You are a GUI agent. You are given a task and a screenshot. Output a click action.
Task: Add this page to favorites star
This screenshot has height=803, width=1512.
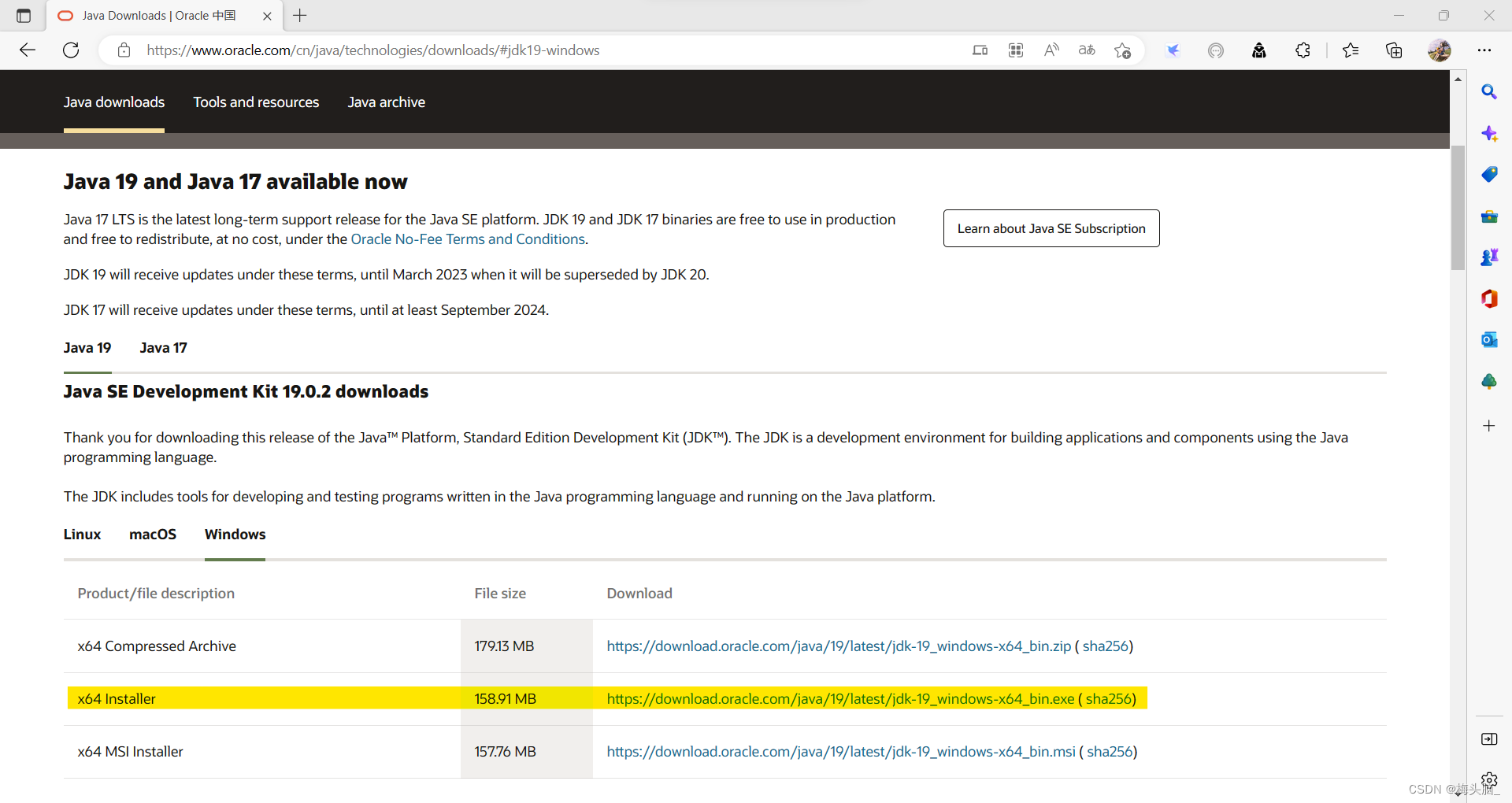(1122, 50)
